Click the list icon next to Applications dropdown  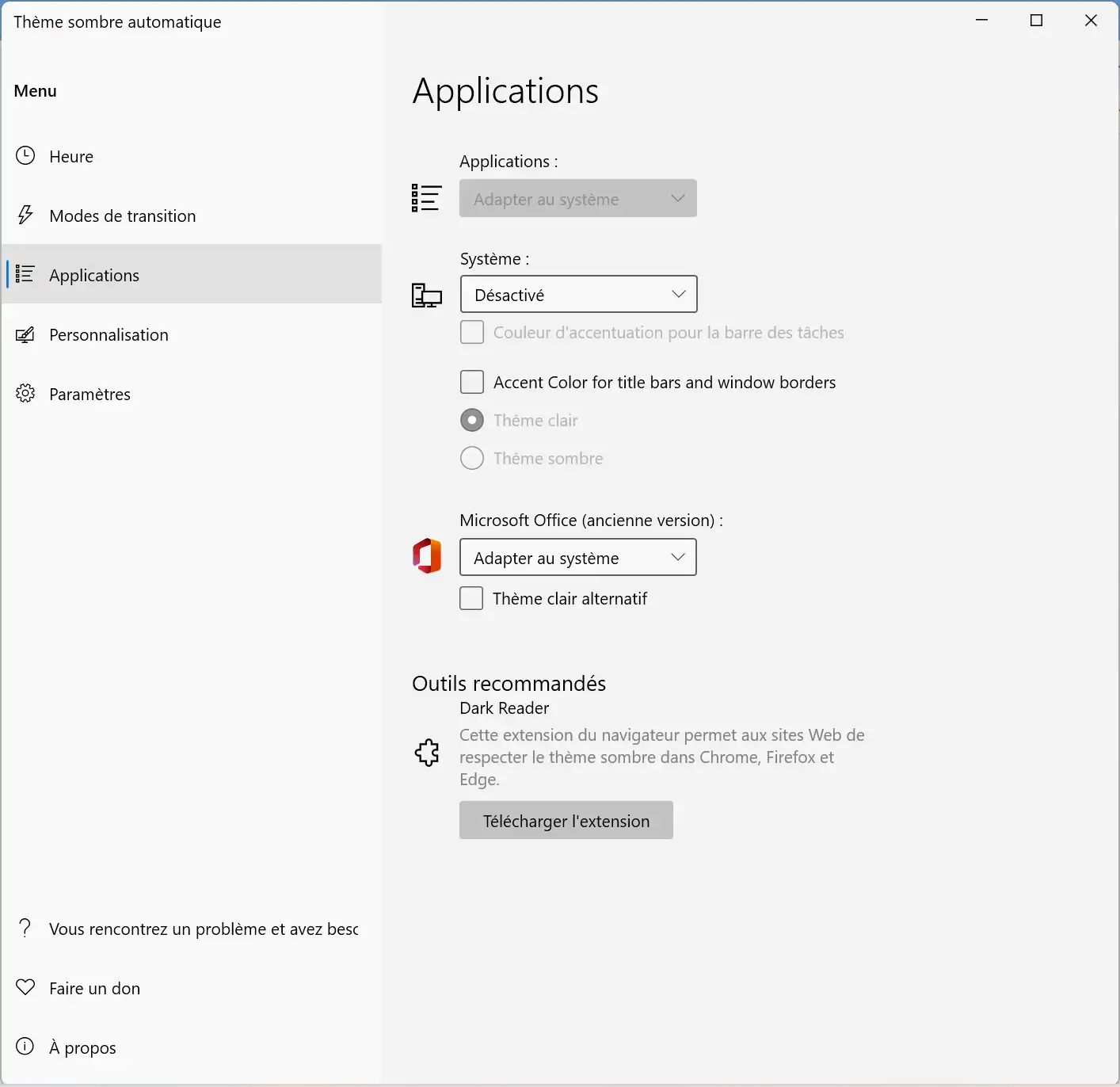pyautogui.click(x=426, y=198)
